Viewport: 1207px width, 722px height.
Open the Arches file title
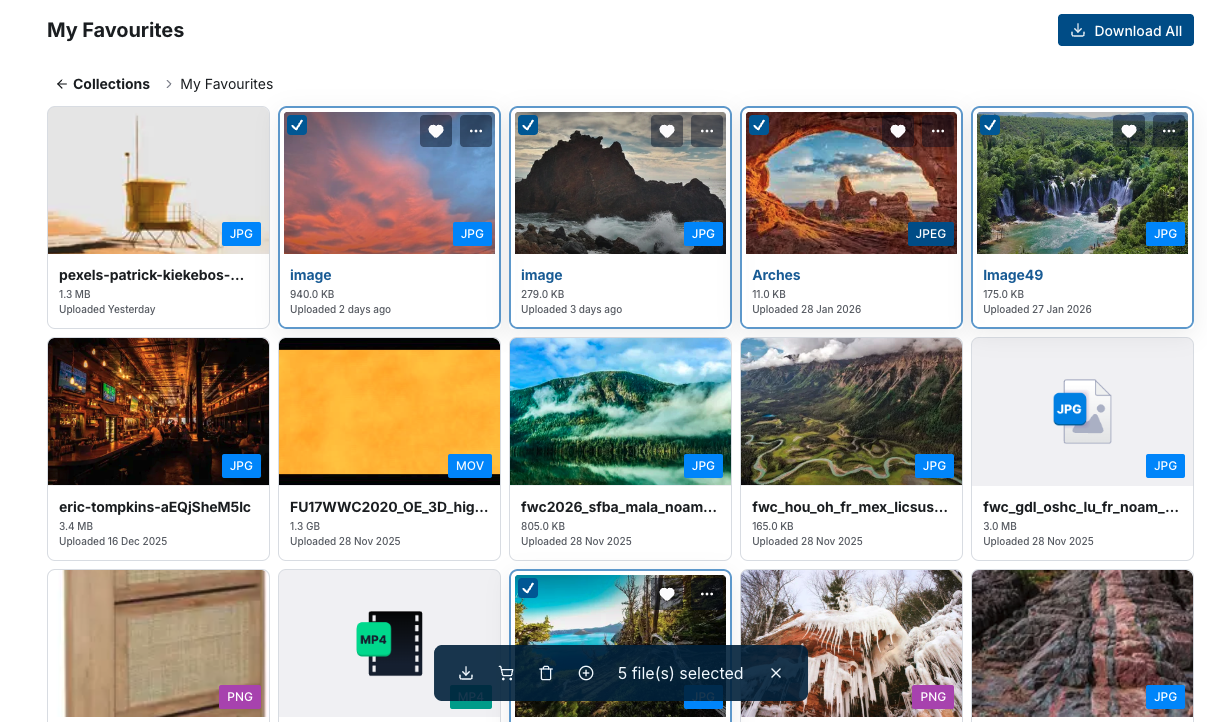pyautogui.click(x=776, y=275)
